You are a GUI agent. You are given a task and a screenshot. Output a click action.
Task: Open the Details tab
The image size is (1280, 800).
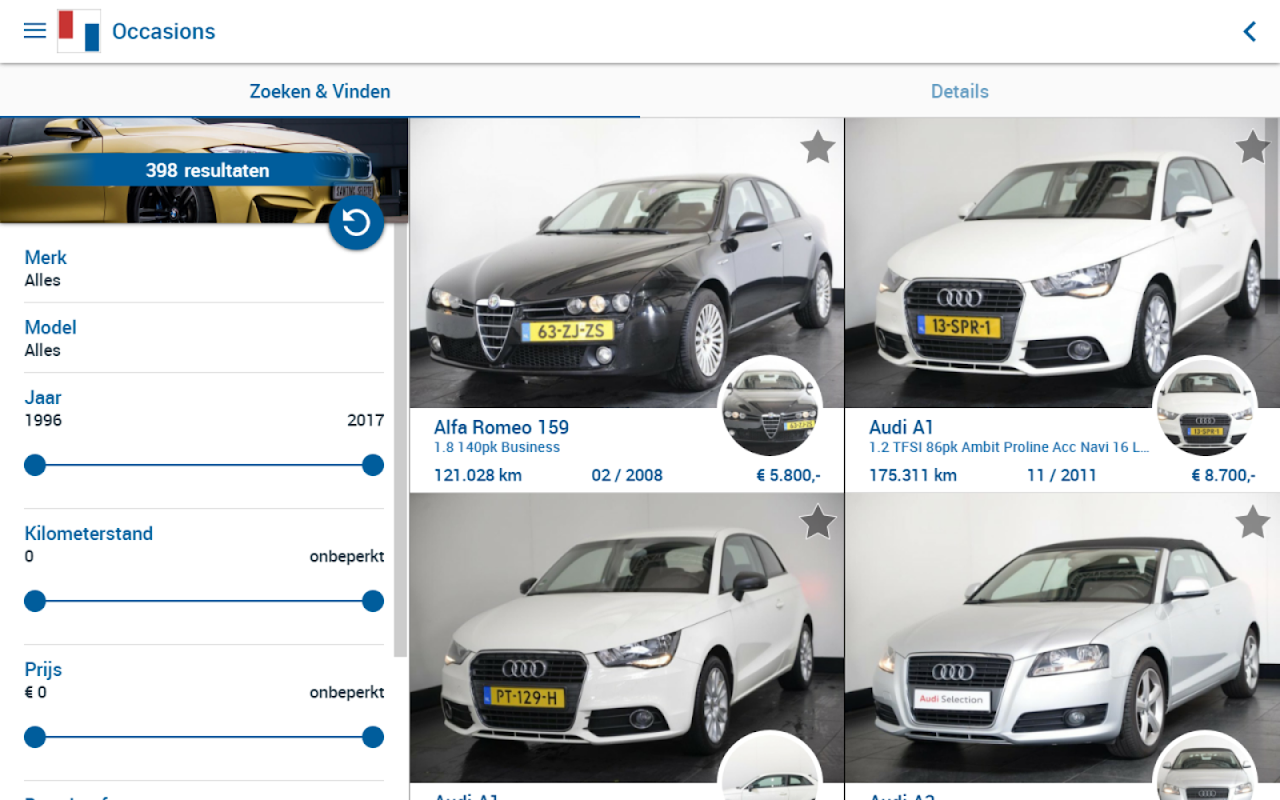point(960,91)
